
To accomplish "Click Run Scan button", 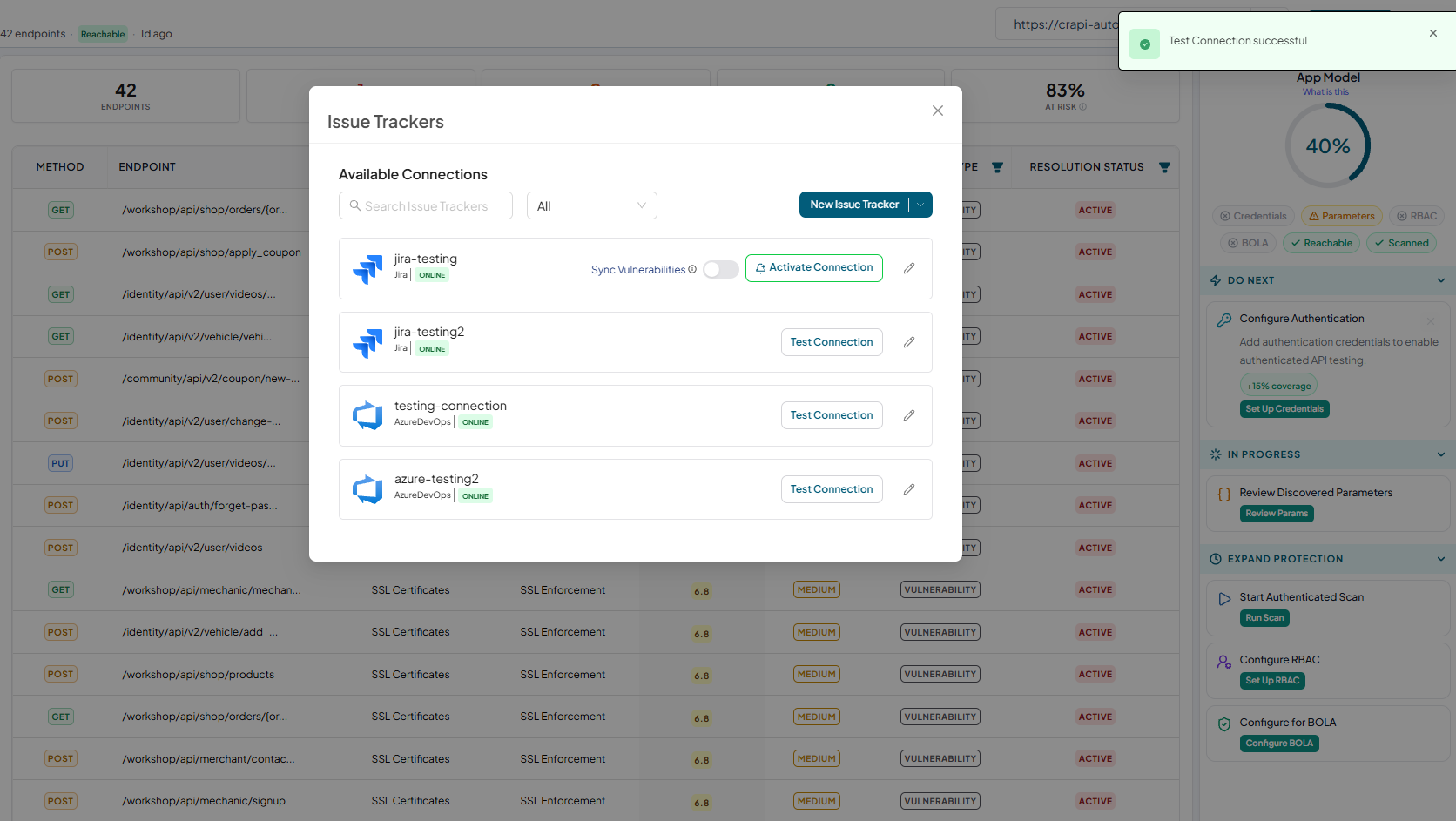I will coord(1264,618).
